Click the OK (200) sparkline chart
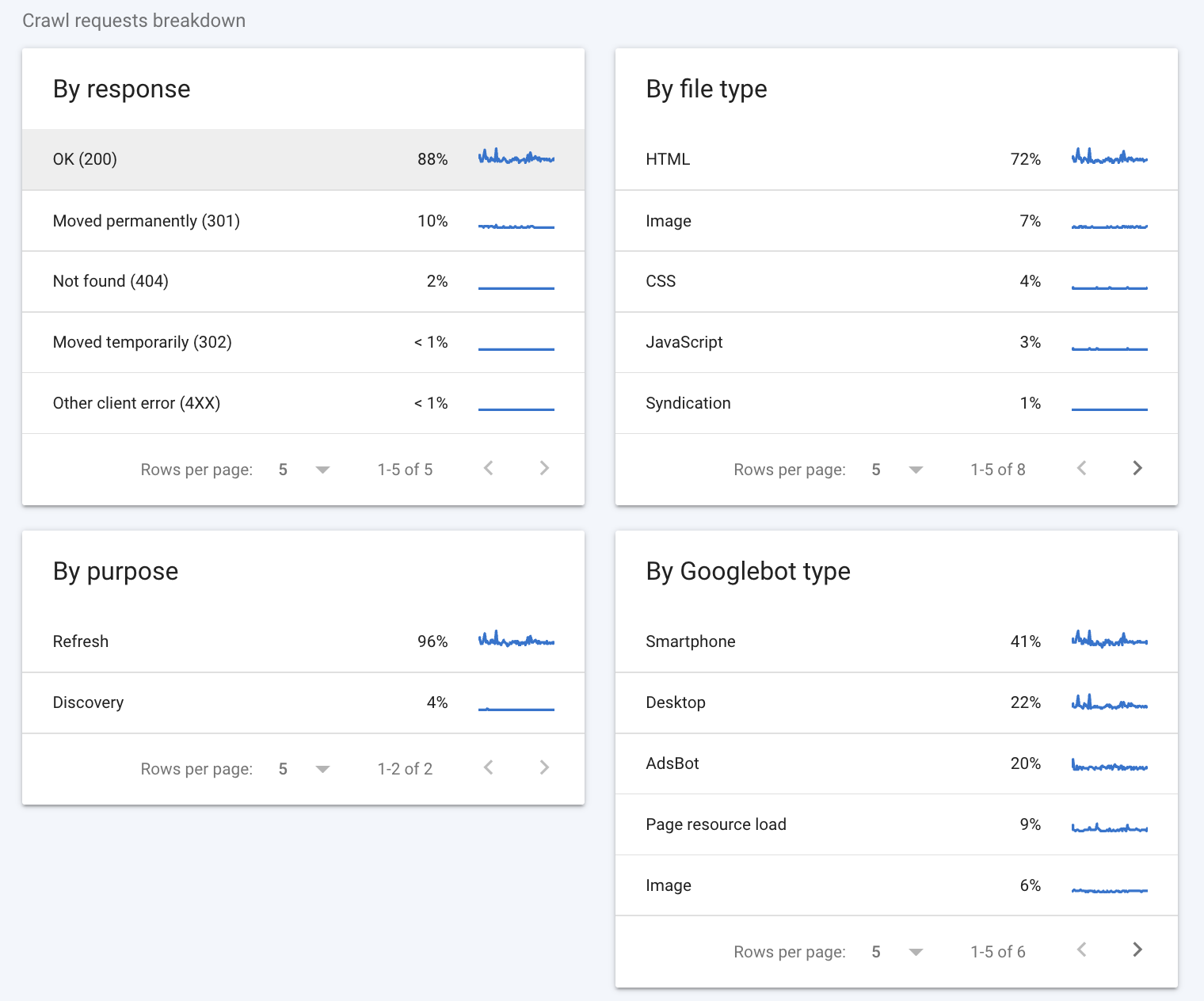 click(x=516, y=156)
